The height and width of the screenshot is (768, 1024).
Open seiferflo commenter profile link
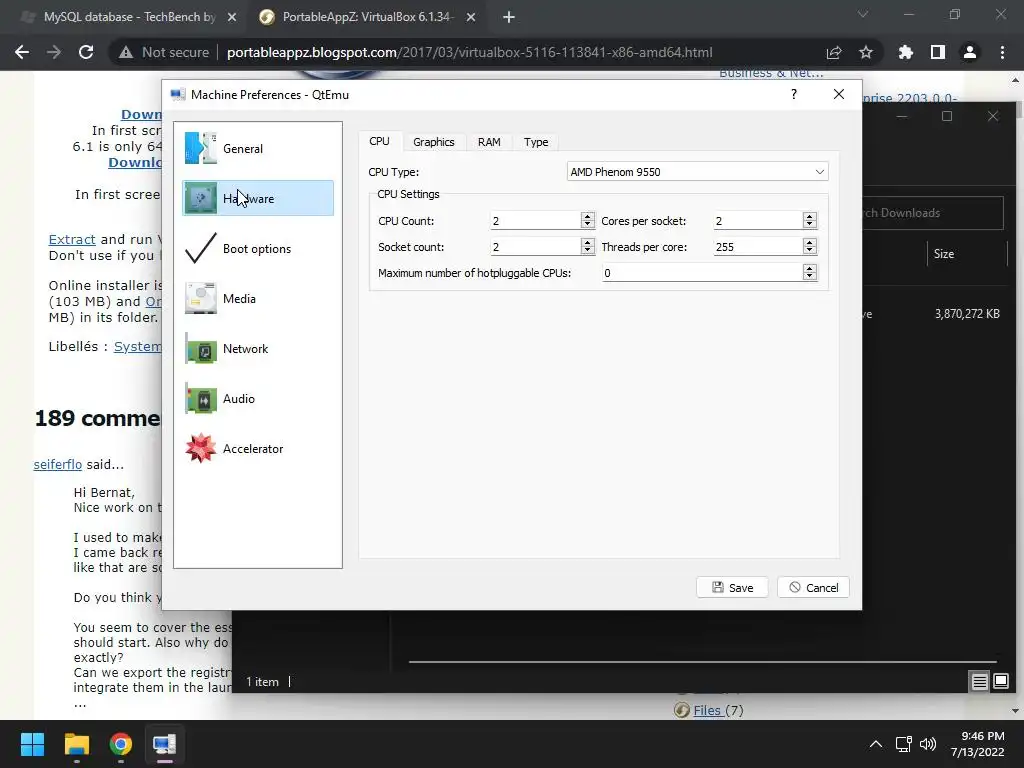tap(57, 464)
